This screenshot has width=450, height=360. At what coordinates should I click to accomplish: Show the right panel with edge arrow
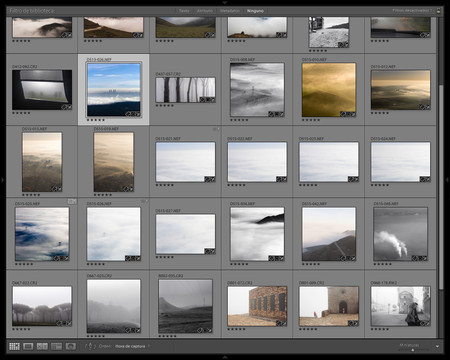point(447,180)
